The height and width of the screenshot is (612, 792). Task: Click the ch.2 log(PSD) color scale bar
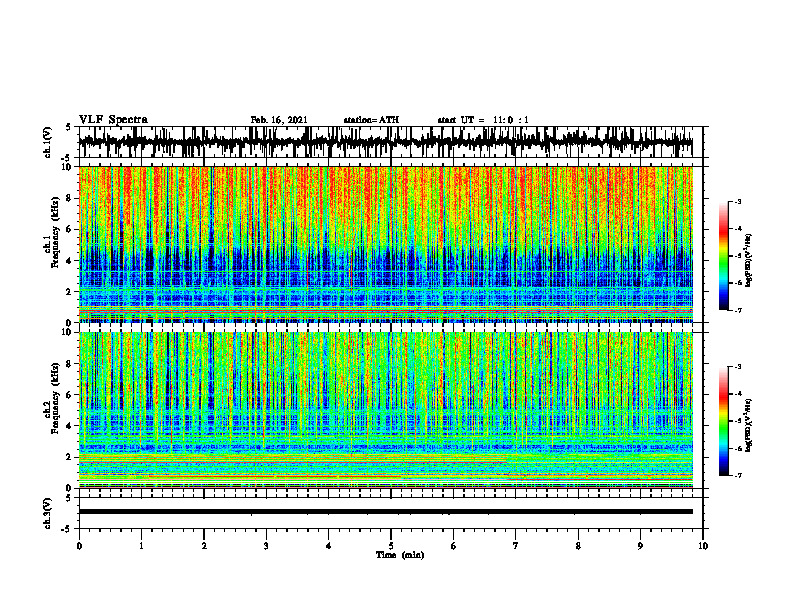pos(724,421)
